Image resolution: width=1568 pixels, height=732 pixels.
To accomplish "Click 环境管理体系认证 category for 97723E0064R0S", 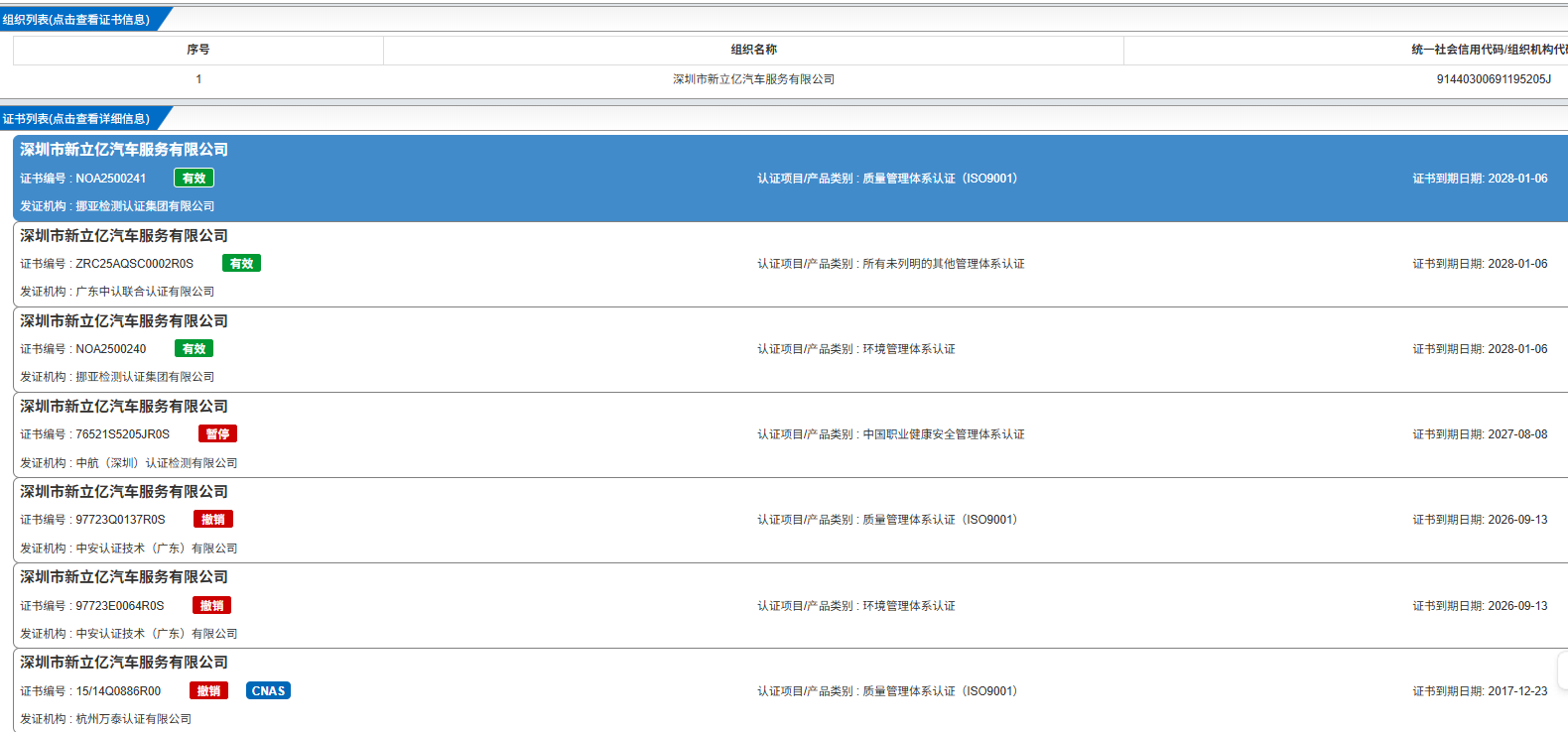I will click(909, 606).
